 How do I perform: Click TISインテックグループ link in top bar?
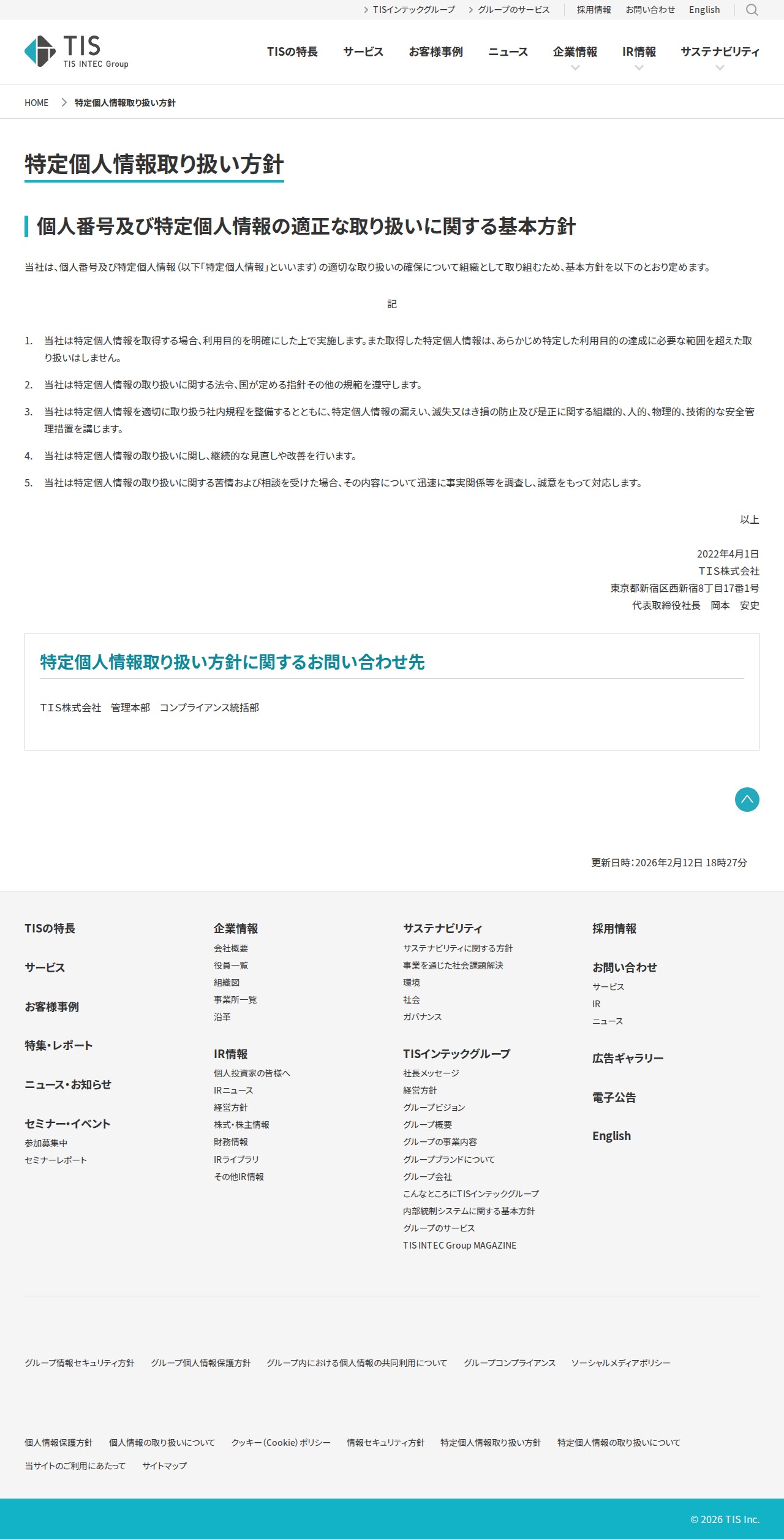409,10
